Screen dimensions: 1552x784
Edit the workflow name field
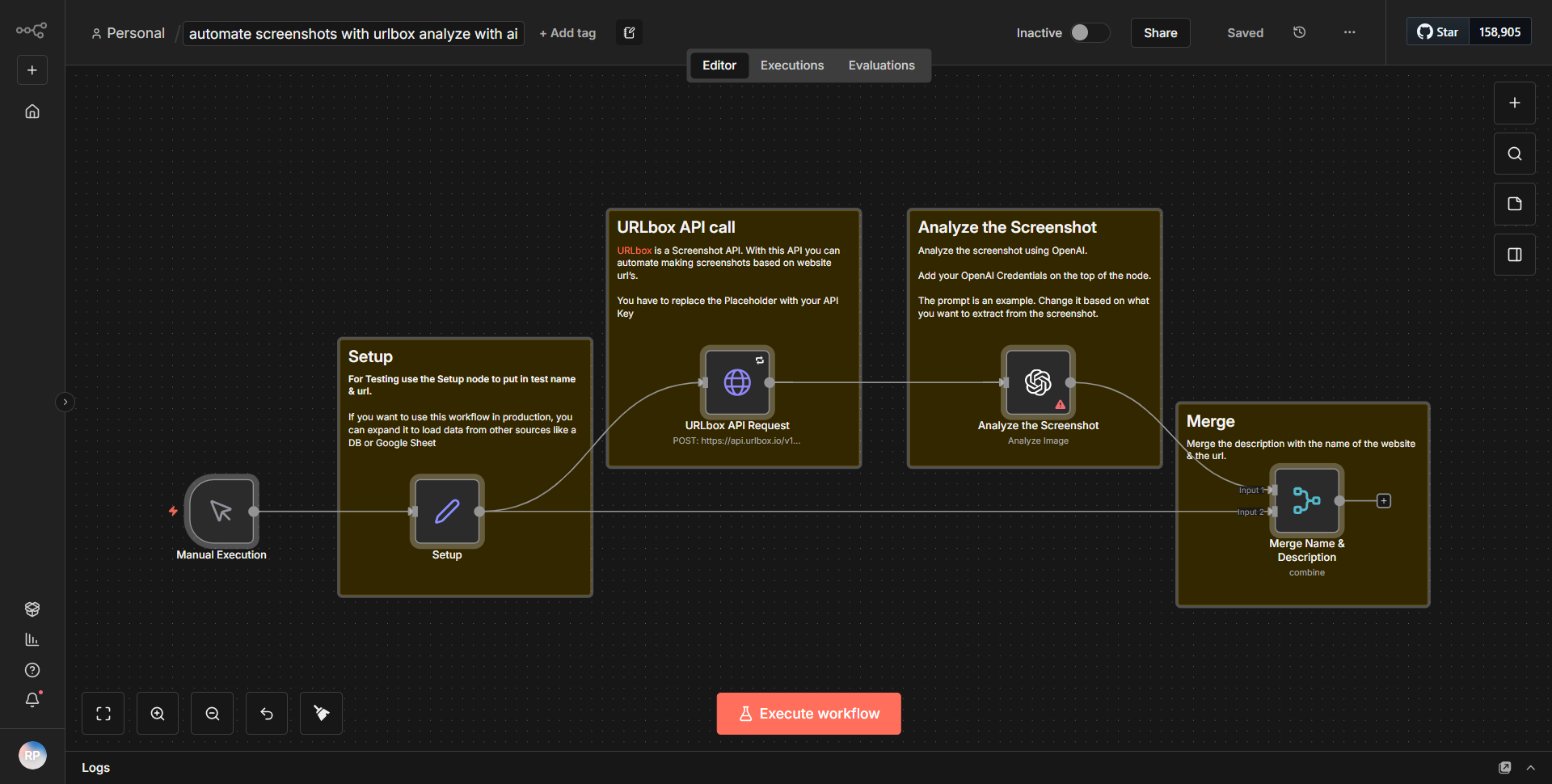pos(352,33)
